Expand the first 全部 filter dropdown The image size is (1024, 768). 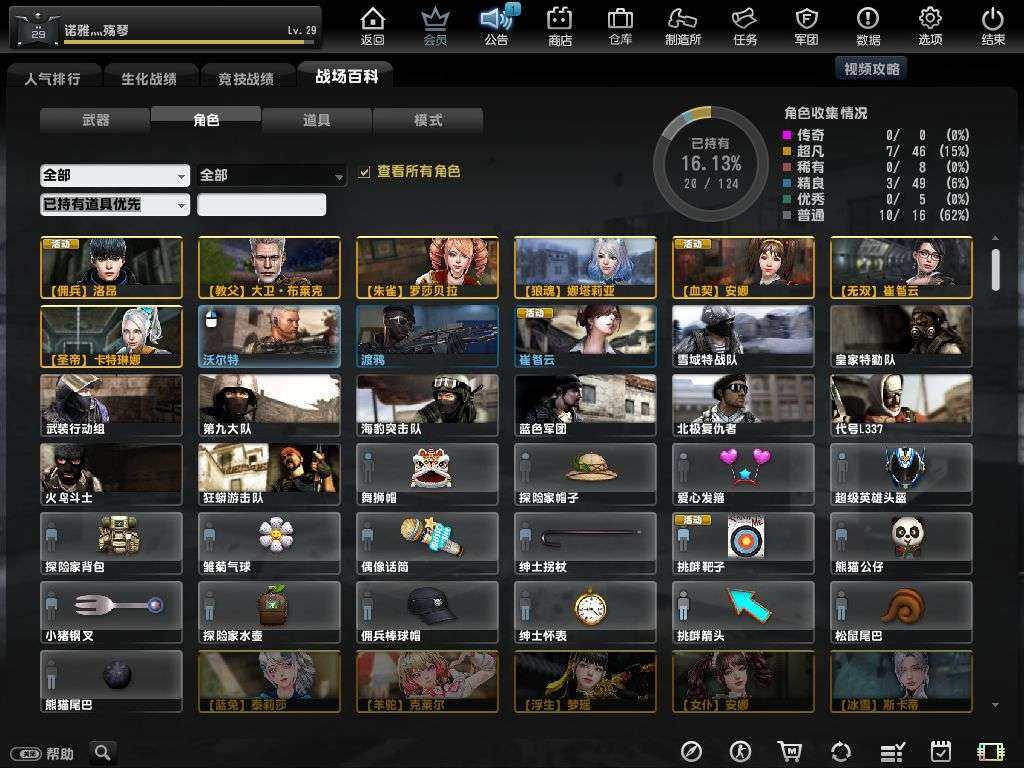coord(114,175)
